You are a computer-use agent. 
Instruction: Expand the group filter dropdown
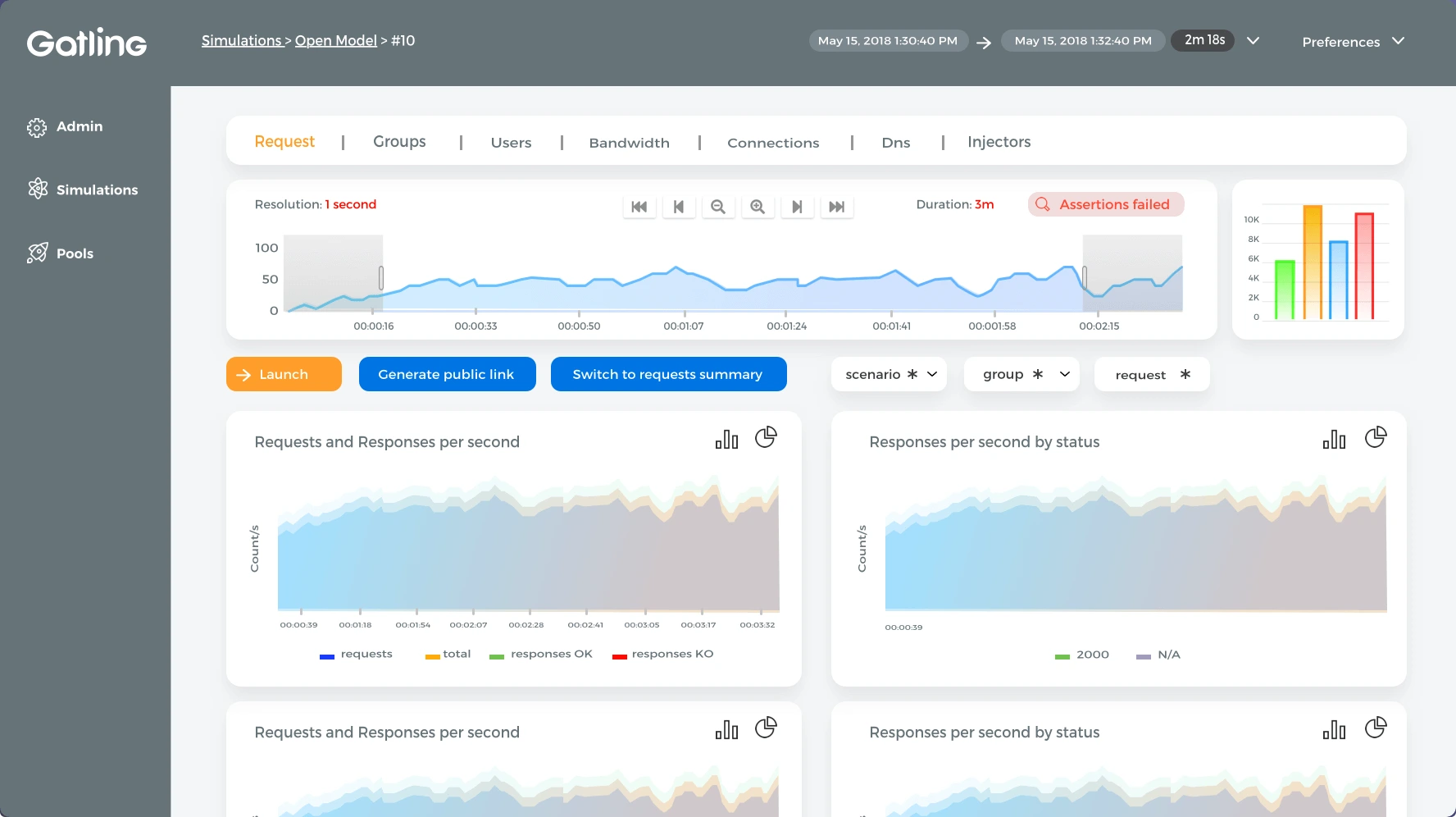[x=1021, y=374]
